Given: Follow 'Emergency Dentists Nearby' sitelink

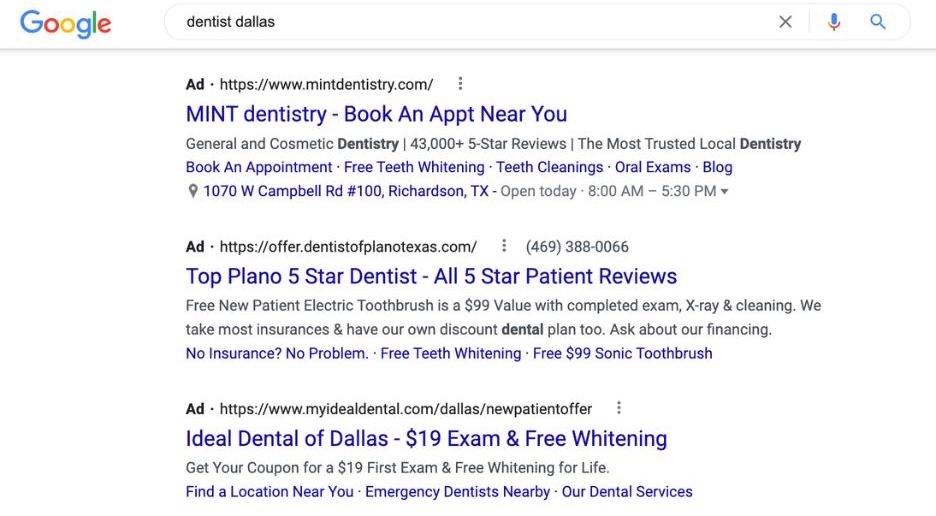Looking at the screenshot, I should point(457,492).
